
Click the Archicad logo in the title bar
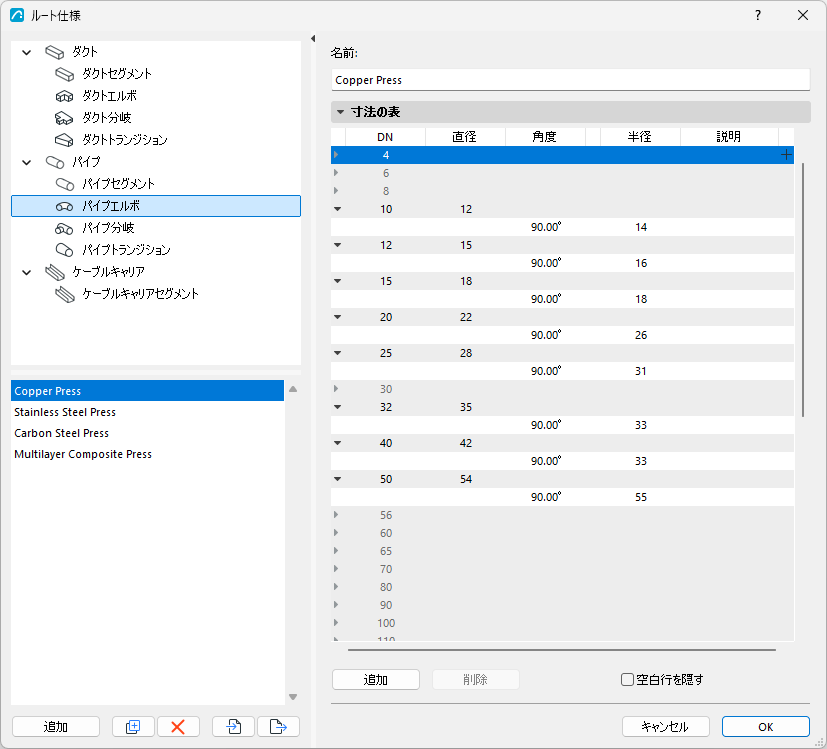pos(17,15)
